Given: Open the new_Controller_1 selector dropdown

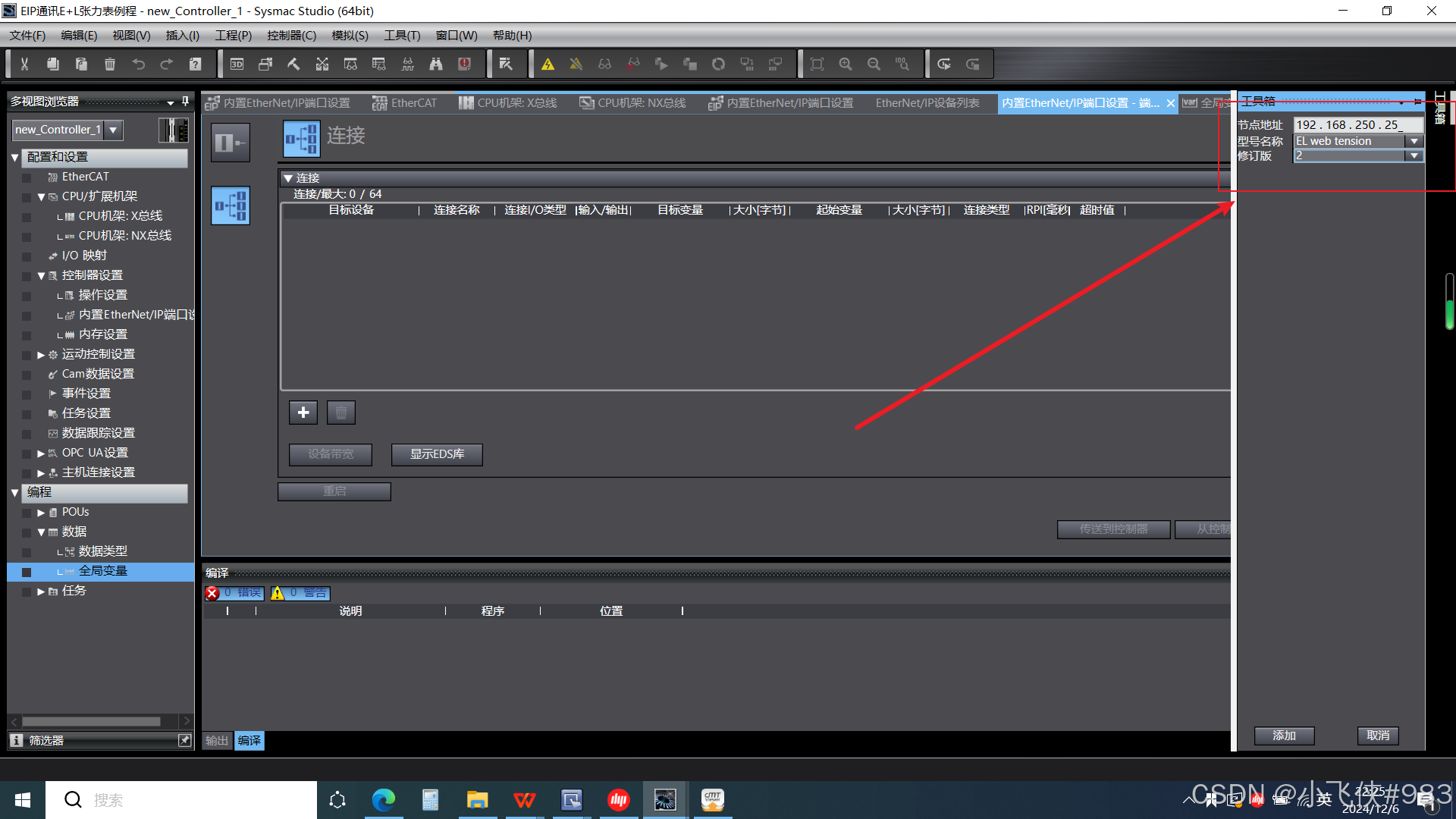Looking at the screenshot, I should [113, 130].
